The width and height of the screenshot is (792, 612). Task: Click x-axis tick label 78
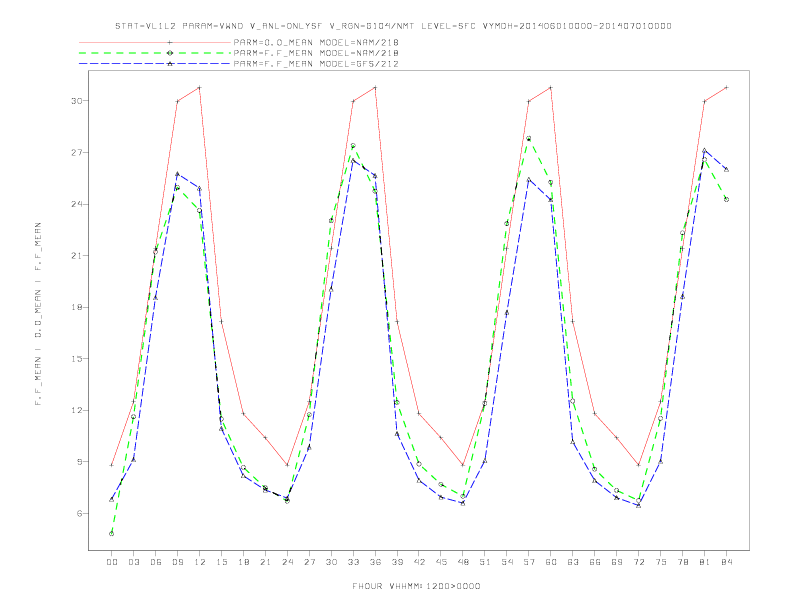(x=683, y=562)
